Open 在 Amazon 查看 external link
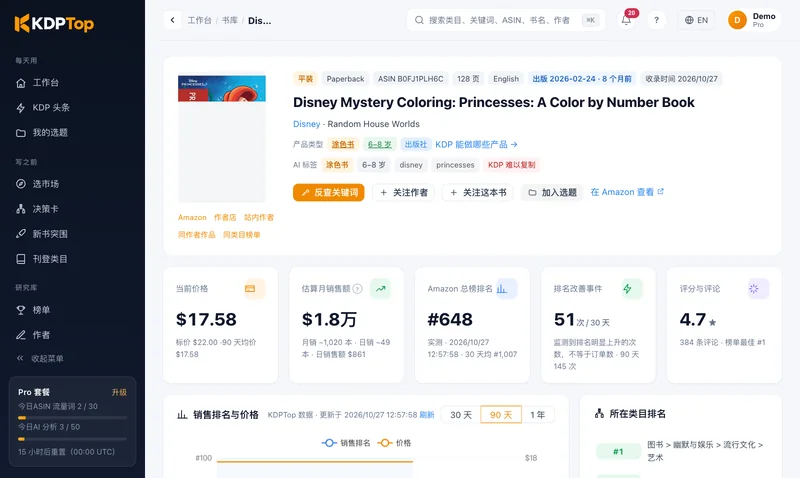Image resolution: width=800 pixels, height=478 pixels. tap(627, 192)
